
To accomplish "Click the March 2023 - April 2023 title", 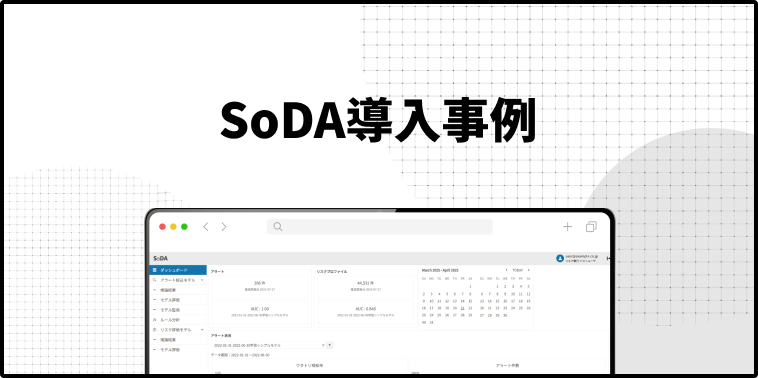I will click(440, 270).
